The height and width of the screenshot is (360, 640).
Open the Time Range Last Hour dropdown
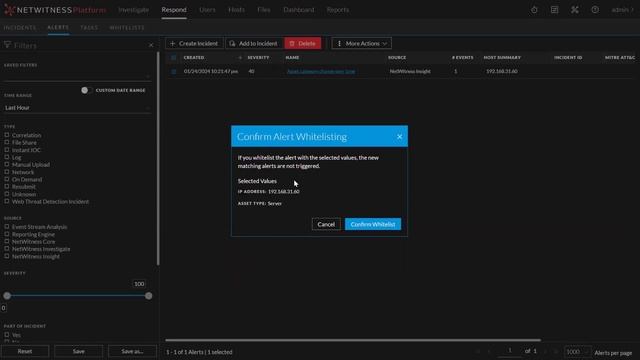pyautogui.click(x=77, y=108)
